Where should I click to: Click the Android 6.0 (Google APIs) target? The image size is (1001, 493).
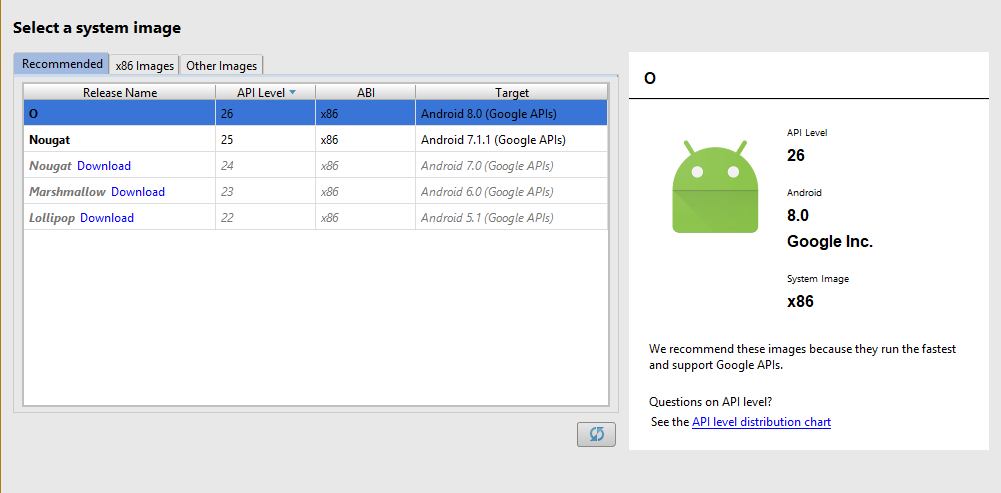[x=487, y=192]
